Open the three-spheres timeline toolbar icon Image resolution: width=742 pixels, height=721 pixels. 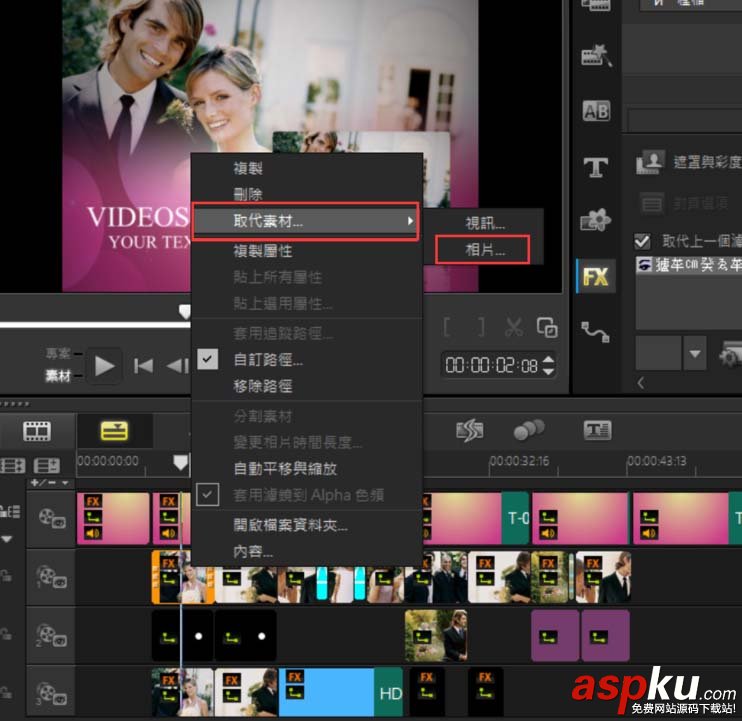pos(529,429)
